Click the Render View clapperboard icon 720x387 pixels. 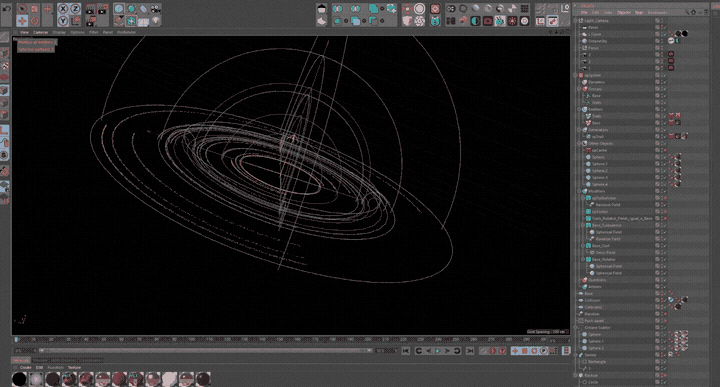click(90, 9)
